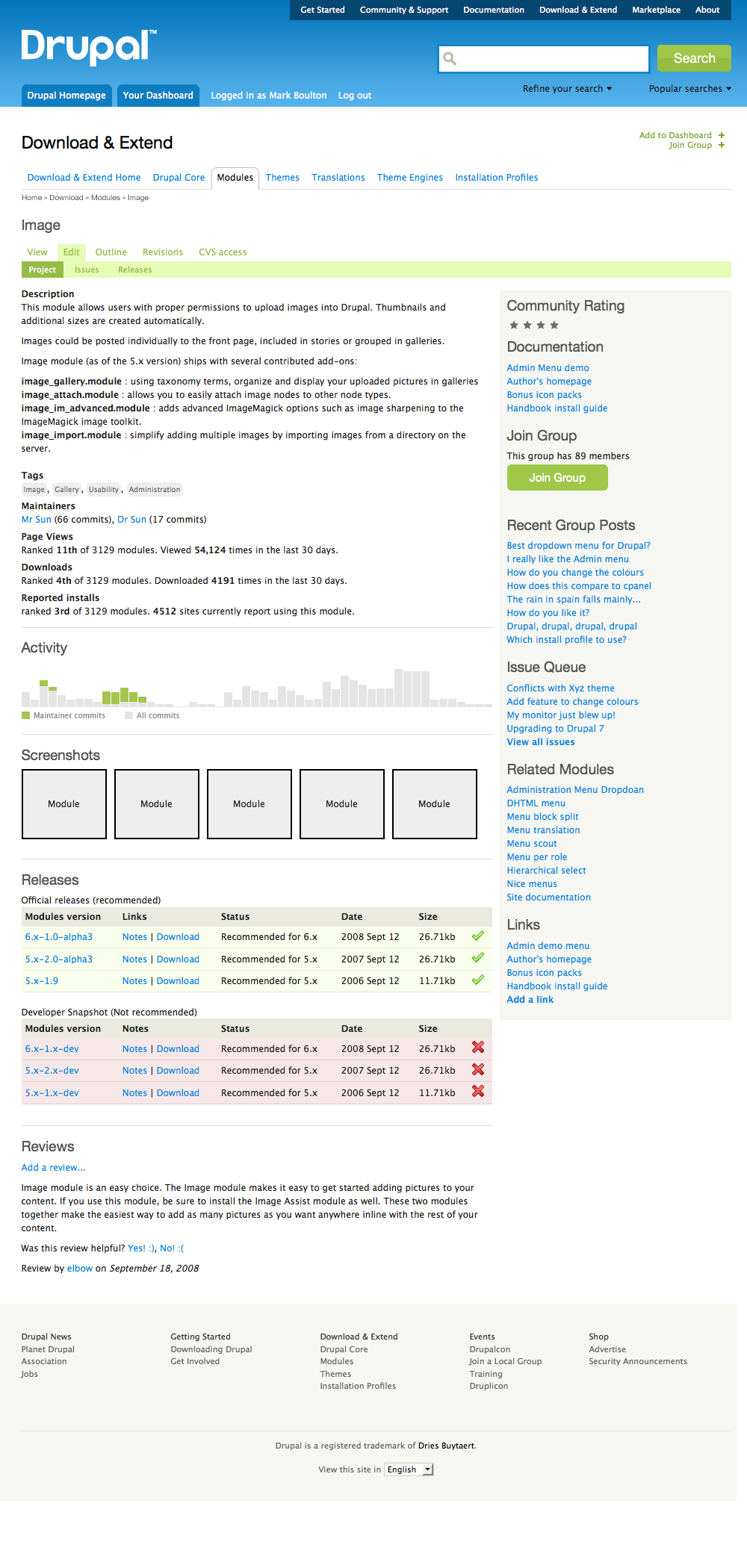This screenshot has height=1568, width=747.
Task: Open Best dropdown menu for Drupal? post
Action: point(578,546)
